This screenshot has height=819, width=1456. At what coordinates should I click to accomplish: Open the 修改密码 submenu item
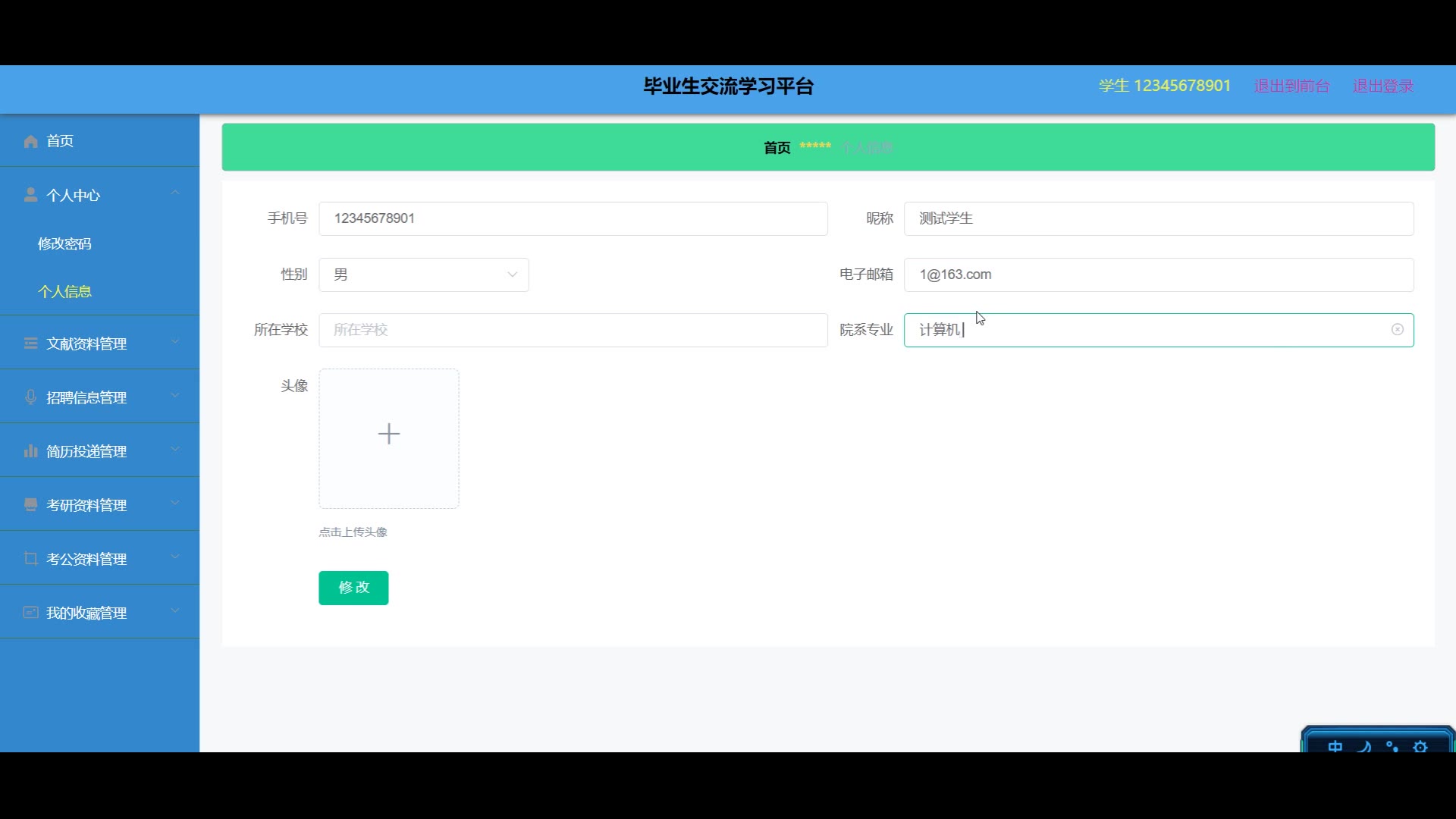[x=64, y=244]
